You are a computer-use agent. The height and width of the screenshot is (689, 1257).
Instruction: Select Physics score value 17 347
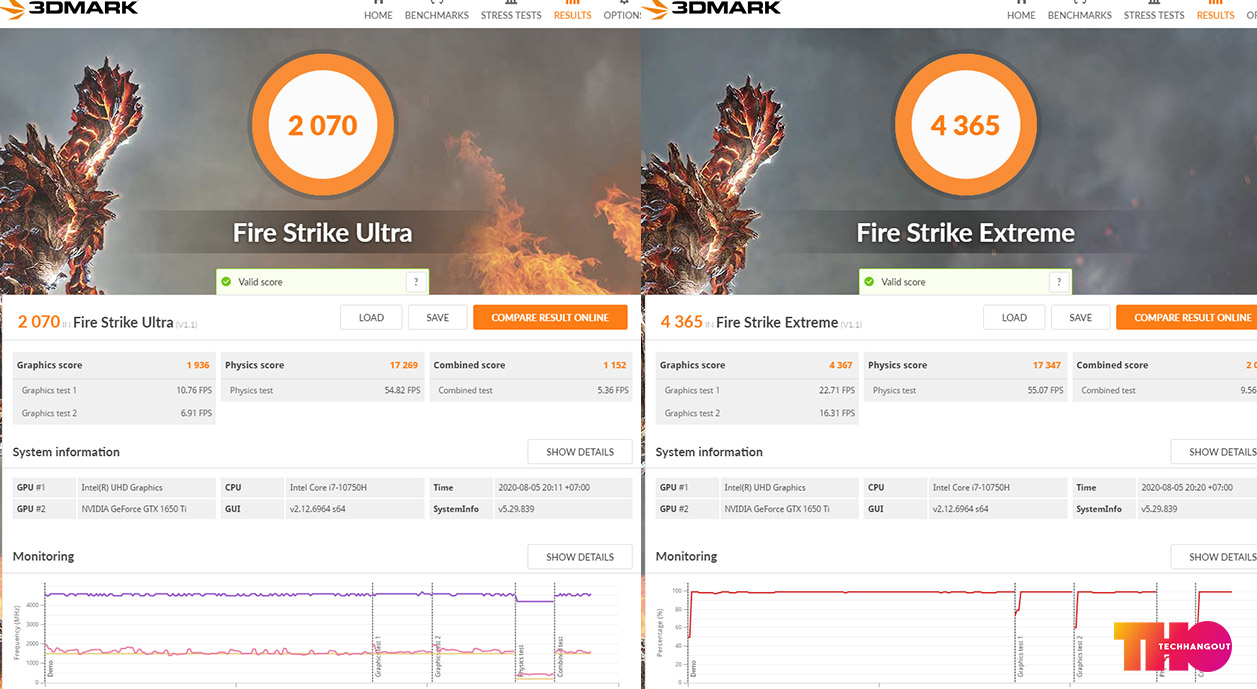click(1047, 365)
